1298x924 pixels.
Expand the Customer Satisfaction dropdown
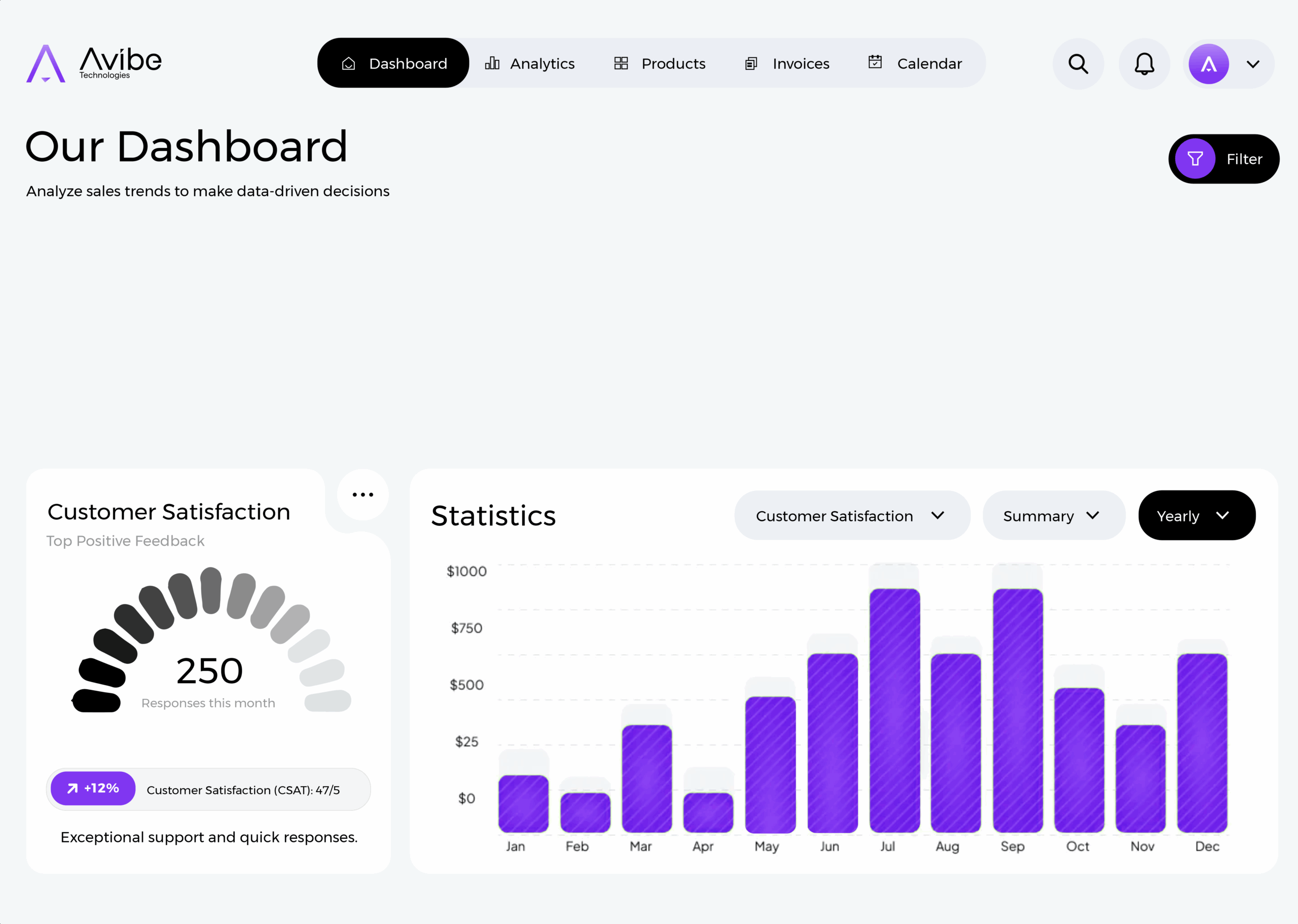(851, 515)
